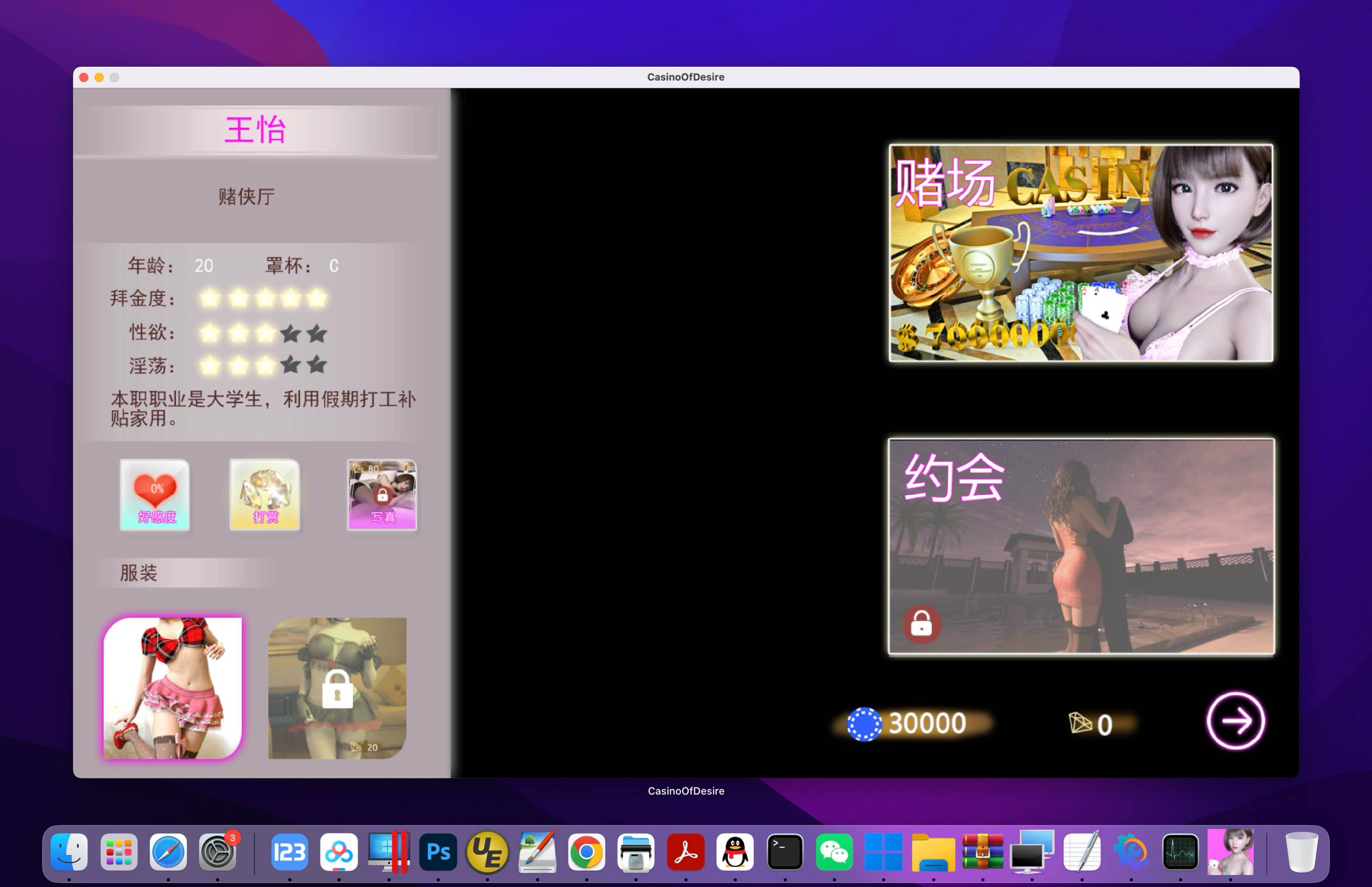Open Adobe Acrobat in the dock
The height and width of the screenshot is (887, 1372).
686,851
